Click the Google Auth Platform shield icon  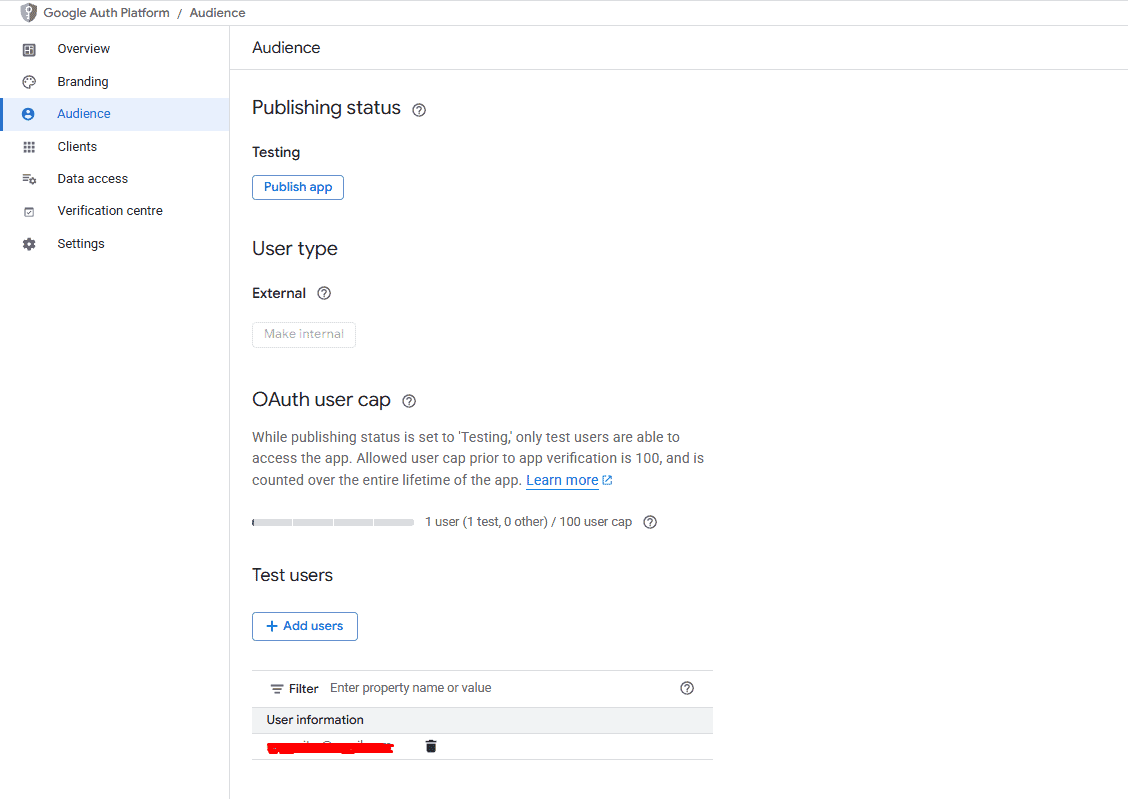pyautogui.click(x=29, y=13)
